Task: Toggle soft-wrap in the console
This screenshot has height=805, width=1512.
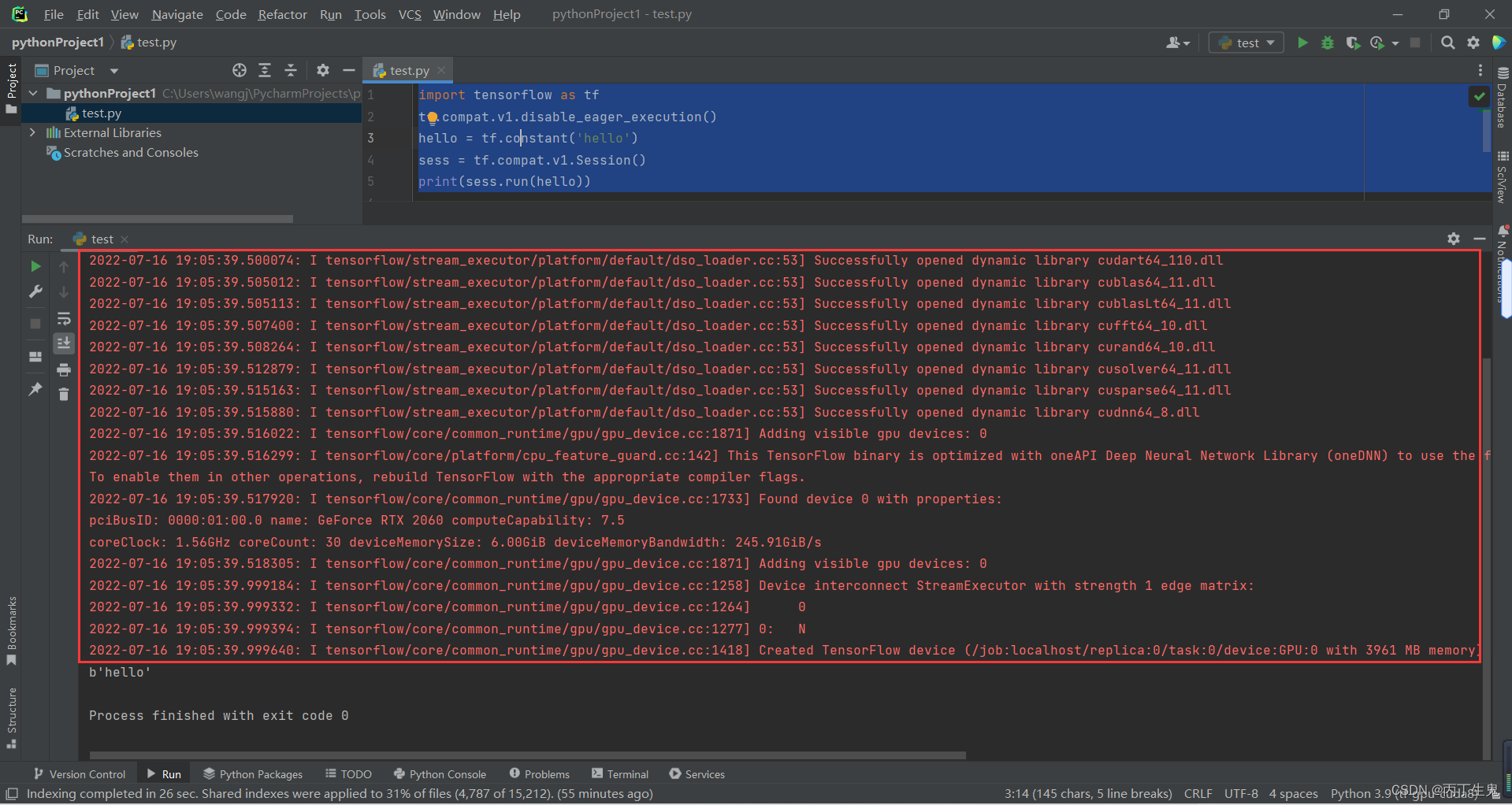Action: coord(64,319)
